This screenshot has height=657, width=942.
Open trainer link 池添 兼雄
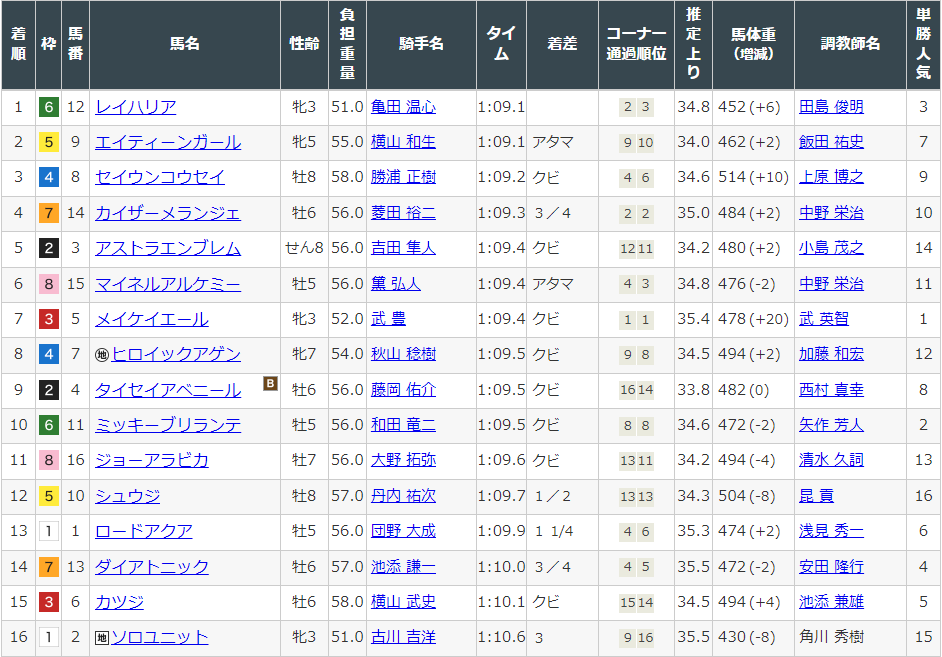(x=831, y=602)
